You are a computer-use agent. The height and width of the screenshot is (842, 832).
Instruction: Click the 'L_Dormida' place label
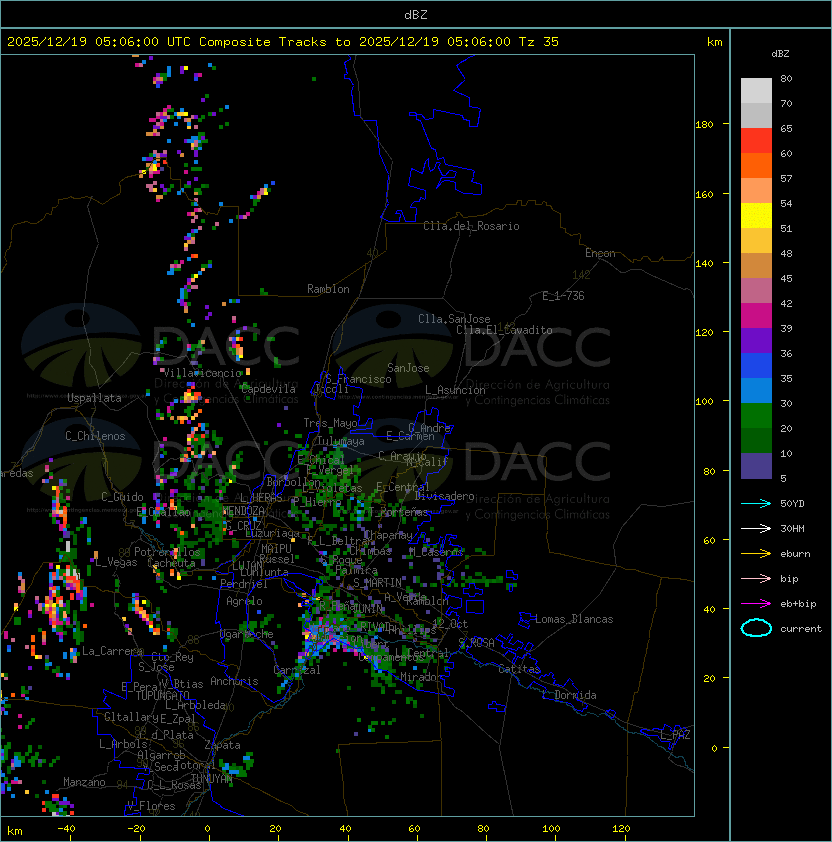pyautogui.click(x=569, y=695)
